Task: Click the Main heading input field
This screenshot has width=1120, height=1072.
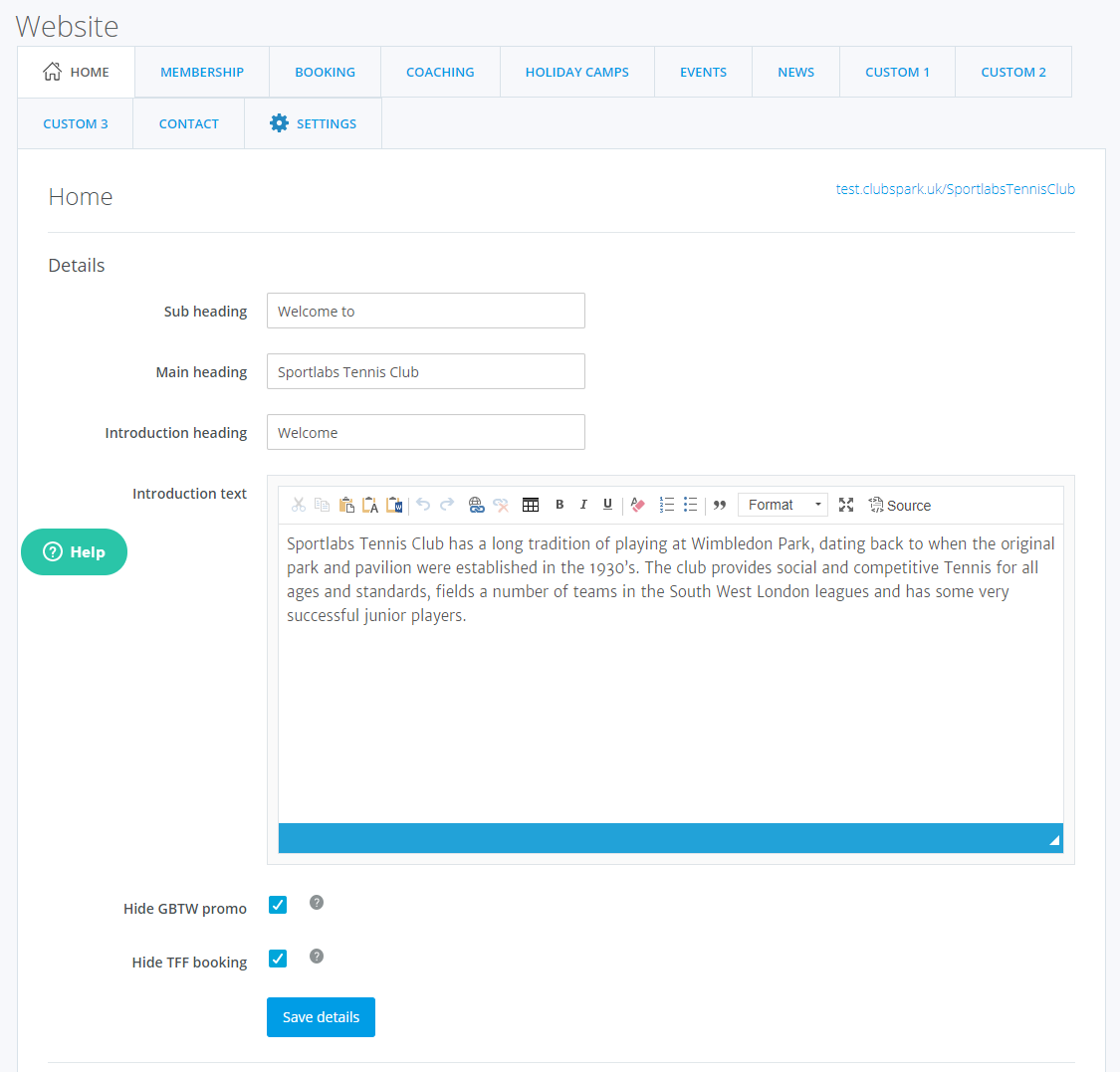Action: pyautogui.click(x=426, y=372)
